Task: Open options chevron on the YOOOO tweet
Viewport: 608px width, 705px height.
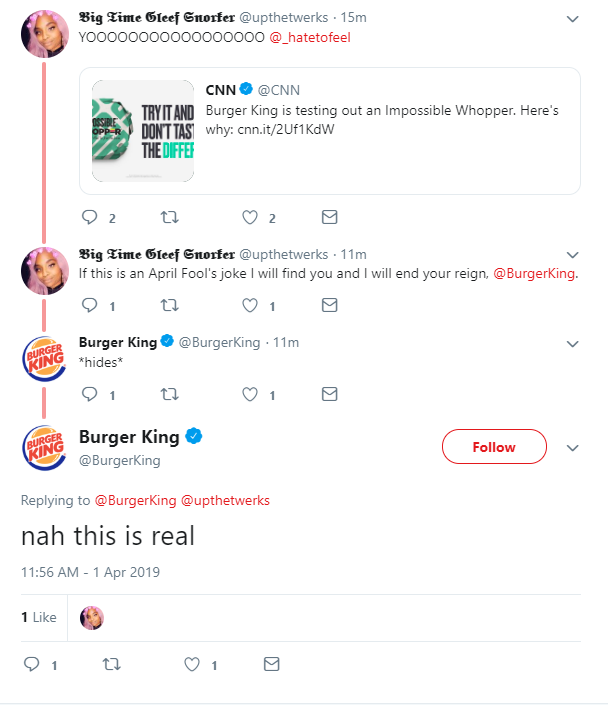Action: 572,19
